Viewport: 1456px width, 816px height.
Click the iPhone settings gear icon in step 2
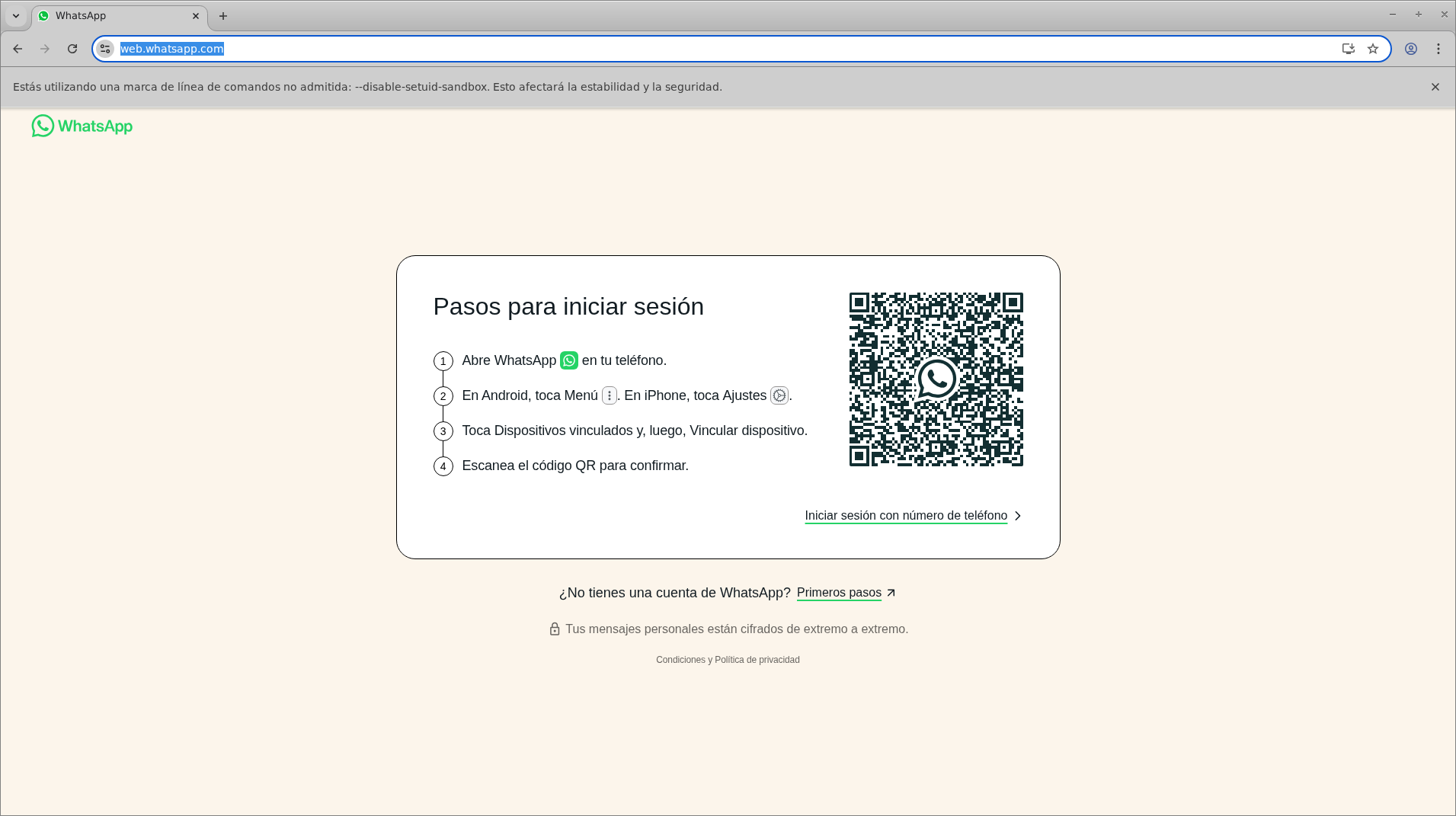click(779, 395)
